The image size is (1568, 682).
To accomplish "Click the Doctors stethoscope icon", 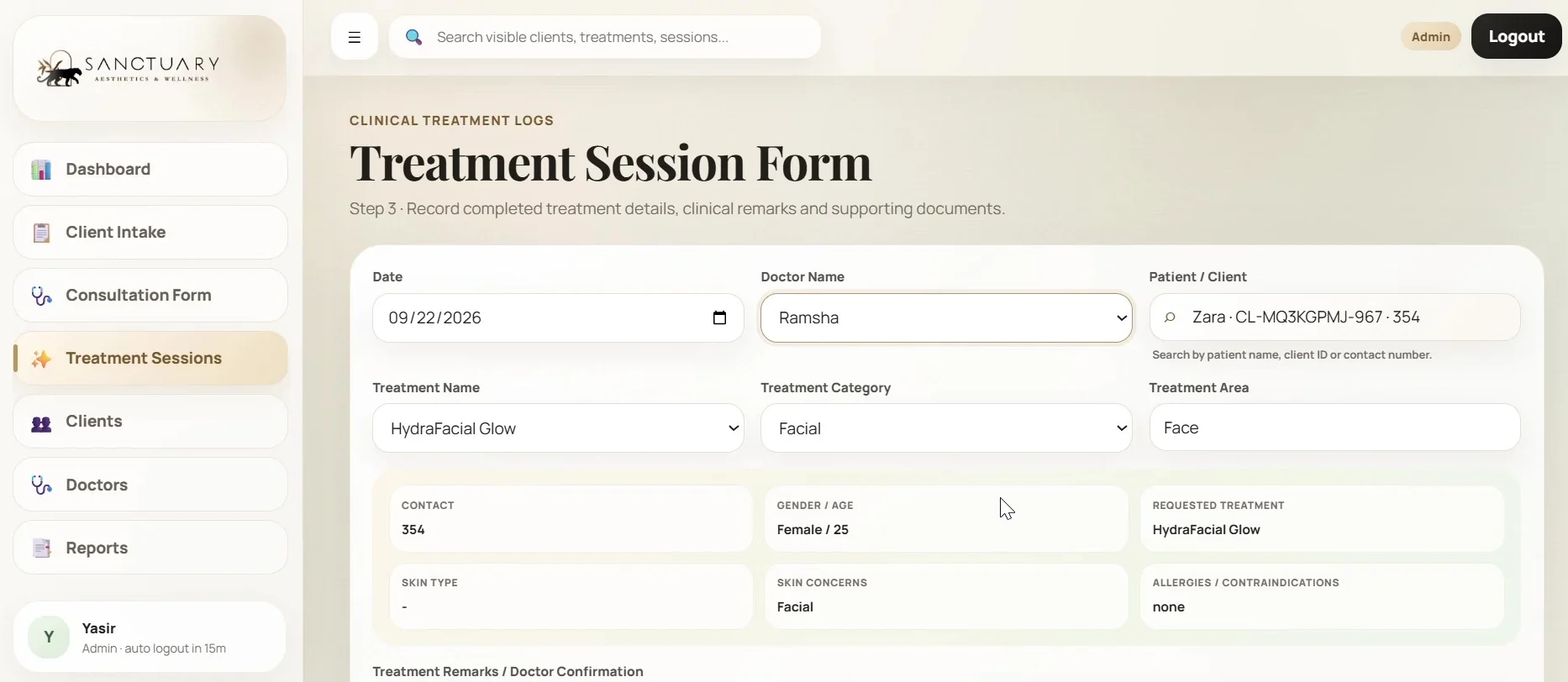I will coord(41,485).
